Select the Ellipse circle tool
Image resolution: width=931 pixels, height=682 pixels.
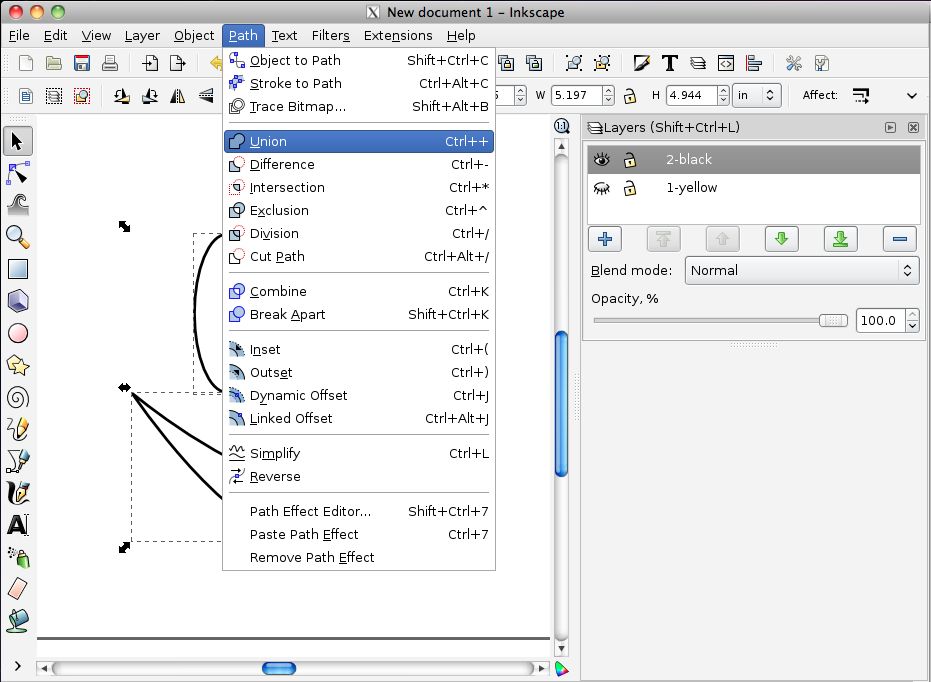coord(17,333)
